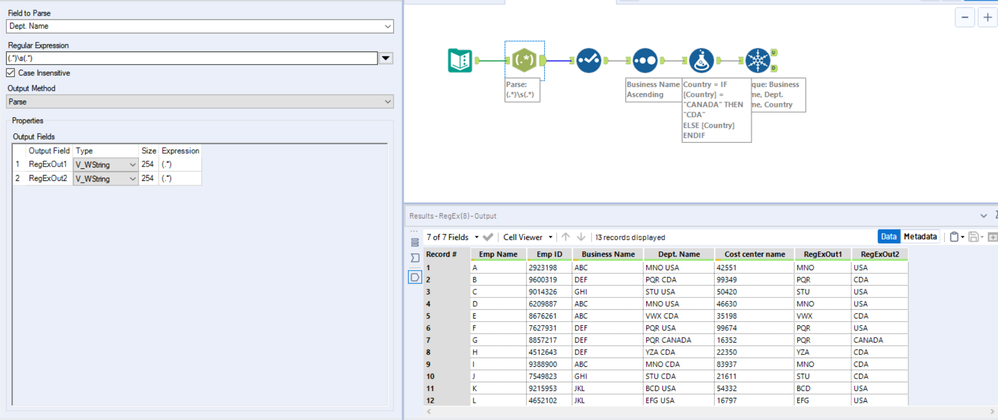Click the '99349' cost center cell
The image size is (998, 420).
[755, 279]
